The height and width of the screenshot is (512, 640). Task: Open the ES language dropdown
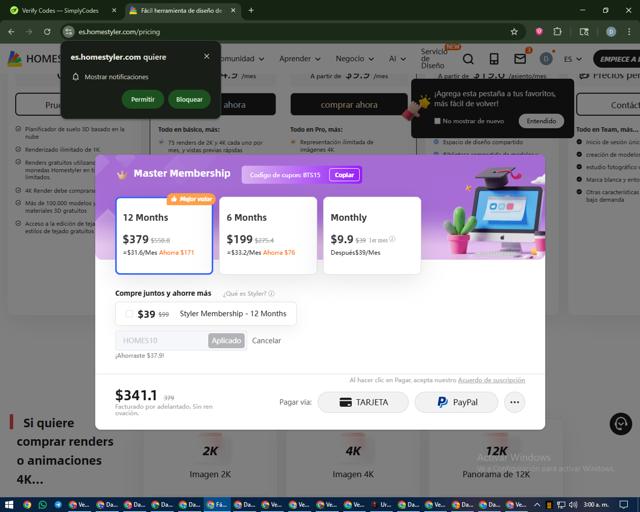[573, 60]
